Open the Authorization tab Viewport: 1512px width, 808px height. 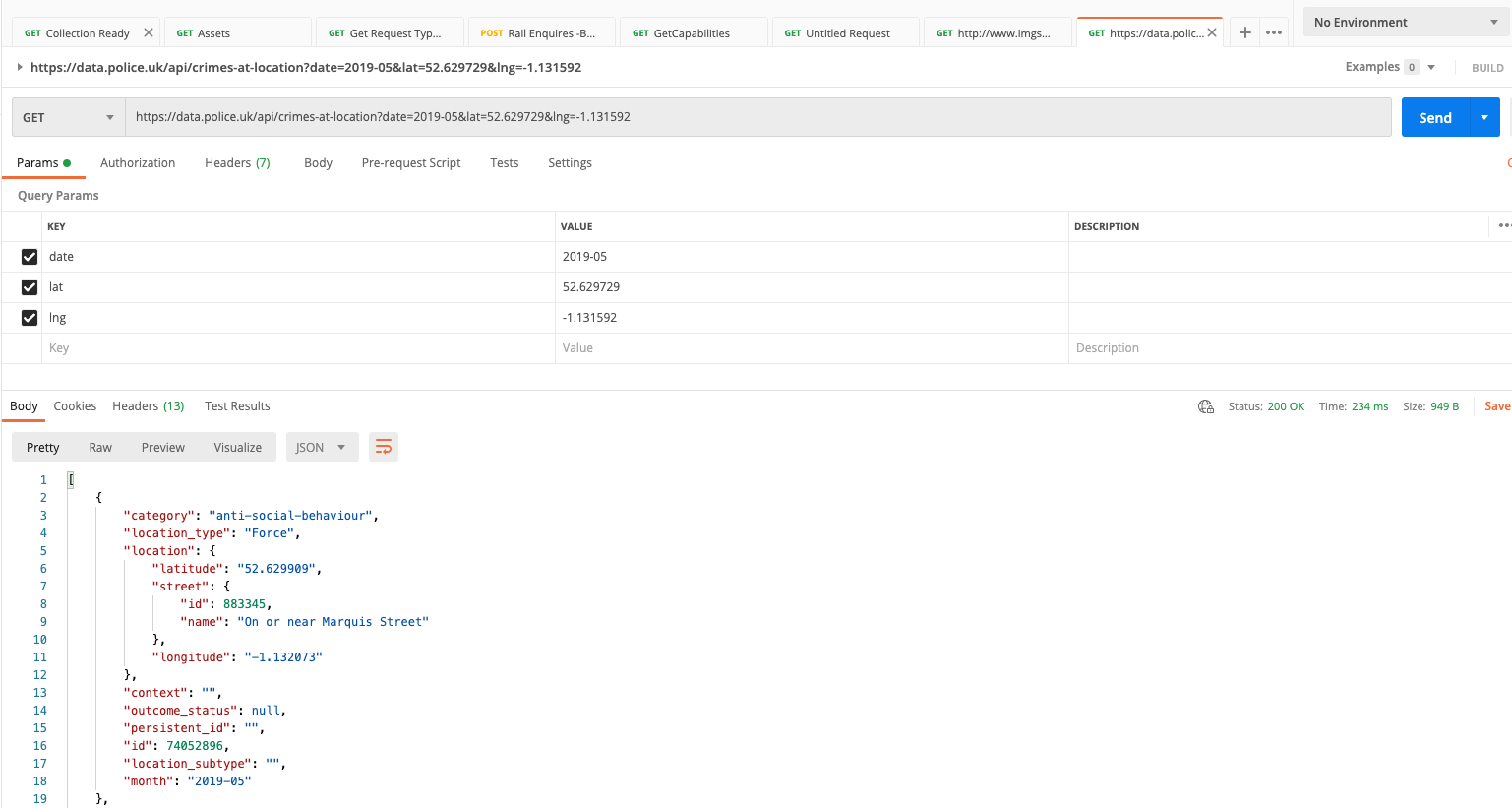point(138,163)
